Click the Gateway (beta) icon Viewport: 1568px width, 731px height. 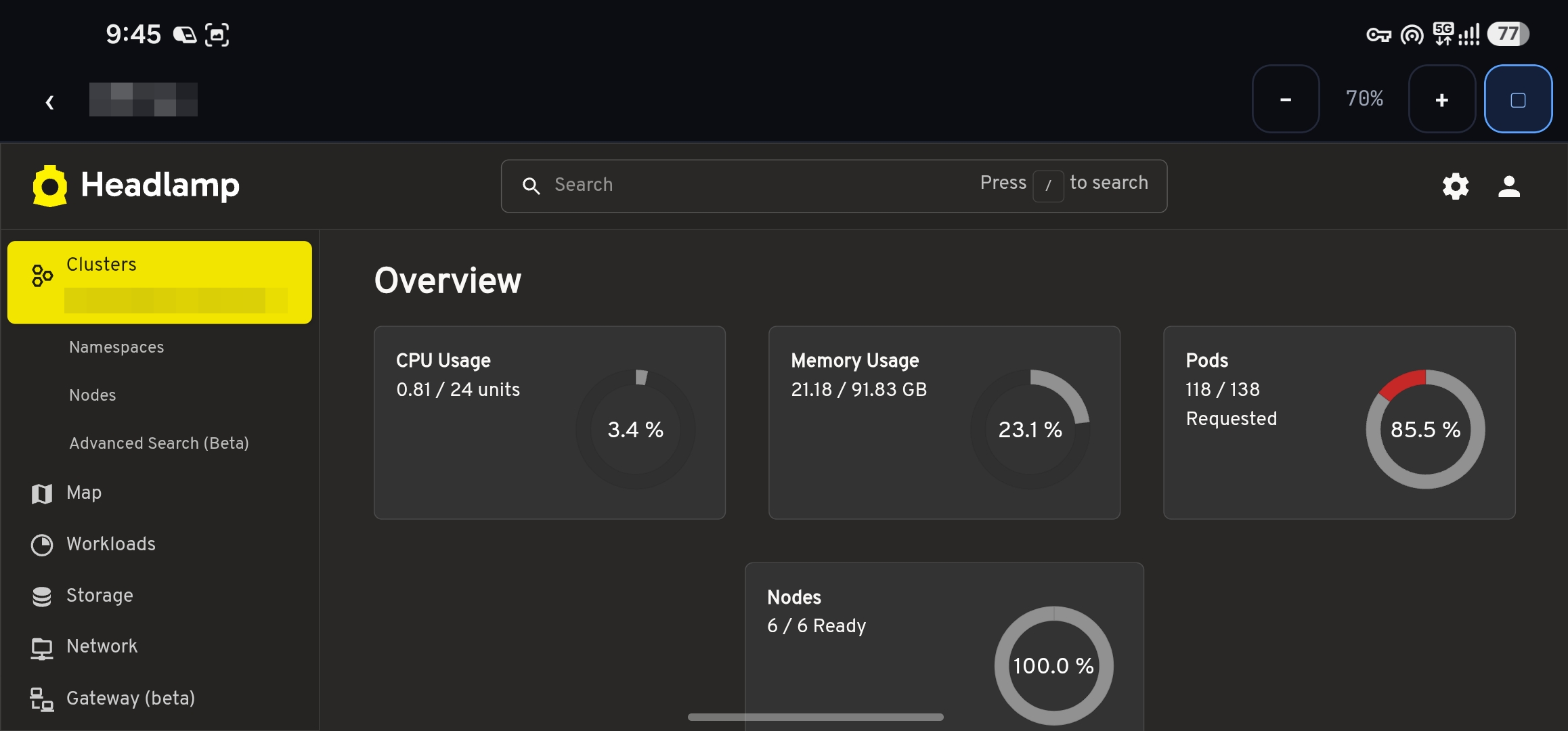(42, 700)
